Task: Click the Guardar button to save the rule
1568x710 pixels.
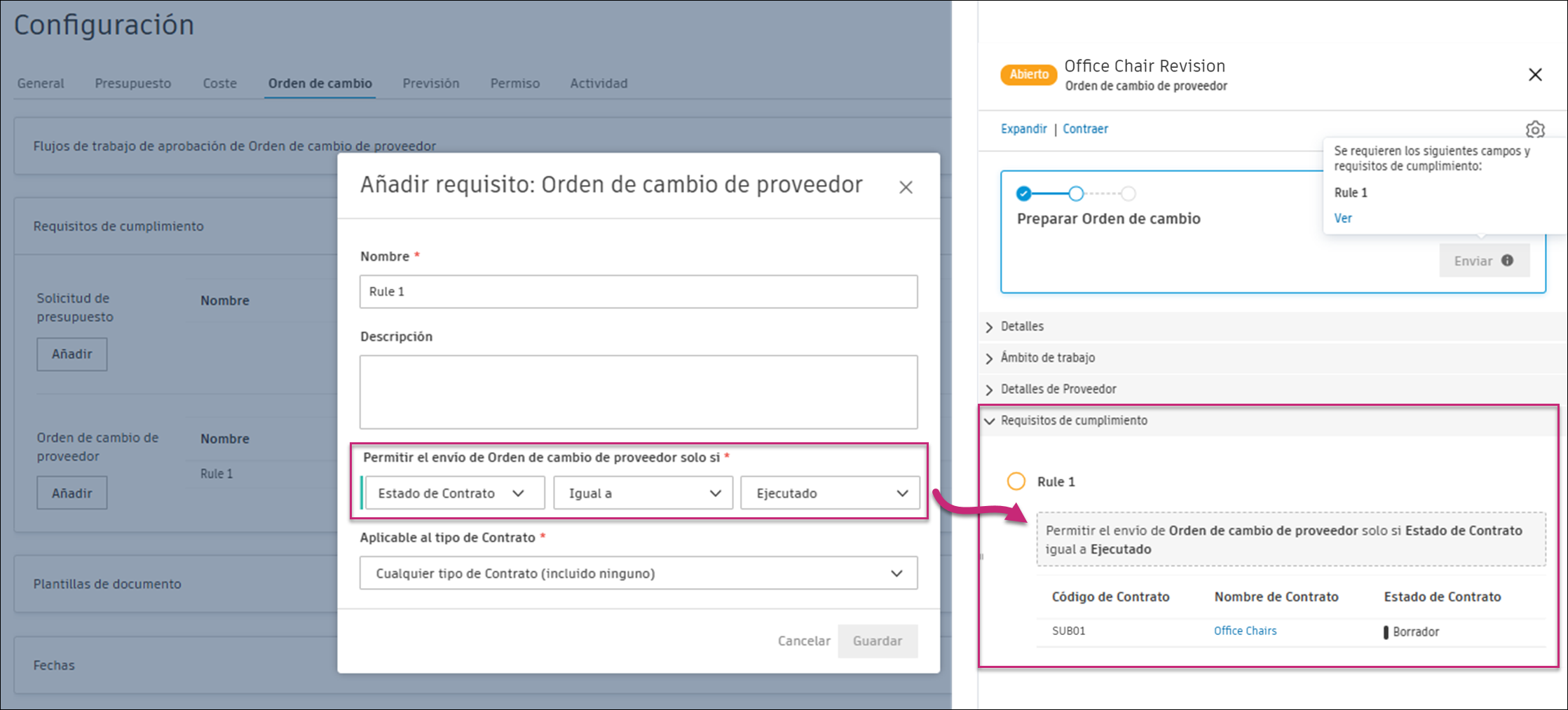Action: [x=878, y=641]
